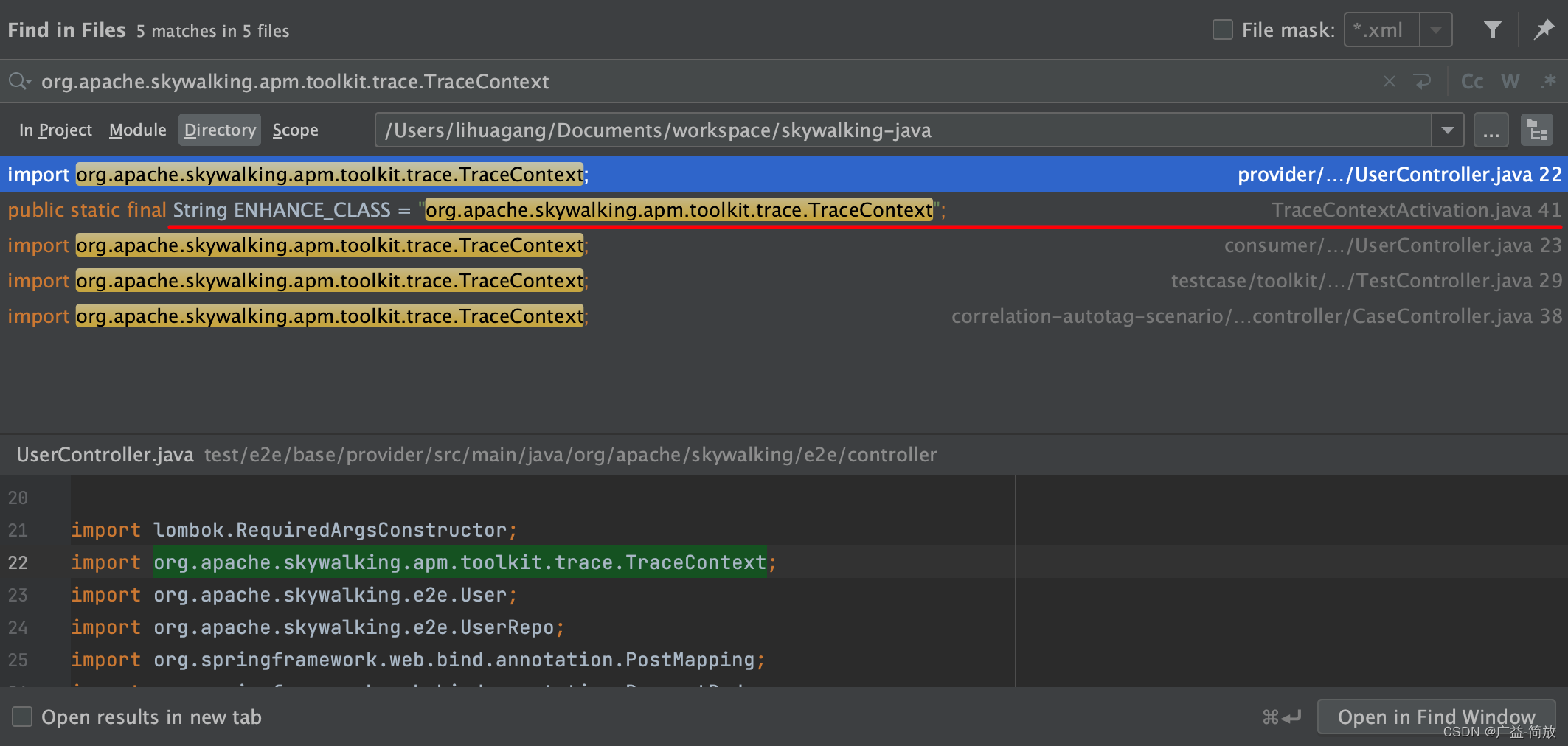This screenshot has width=1568, height=746.
Task: Select the TraceContextActivation.java 41 result
Action: pyautogui.click(x=784, y=209)
